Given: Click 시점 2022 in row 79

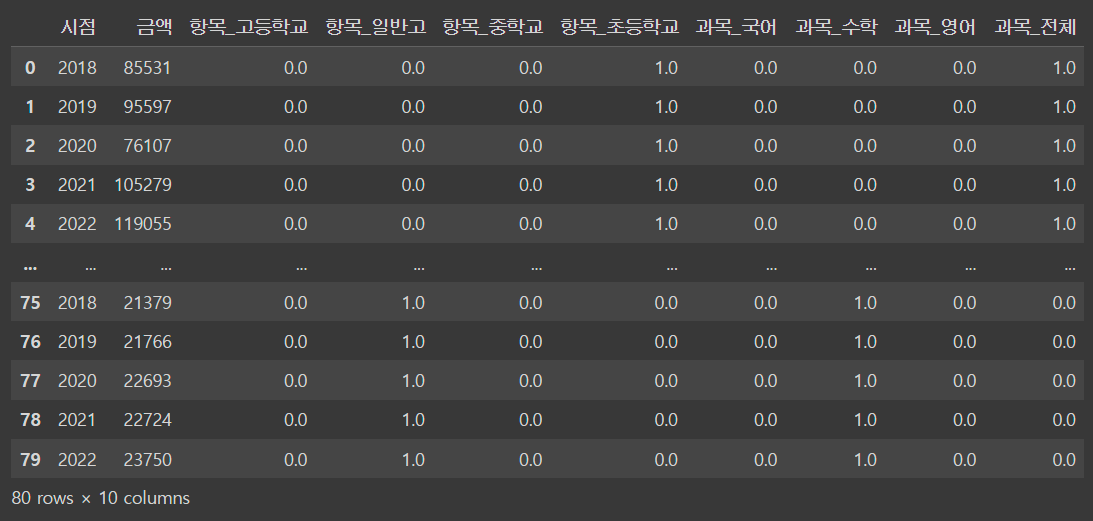Looking at the screenshot, I should (x=77, y=460).
